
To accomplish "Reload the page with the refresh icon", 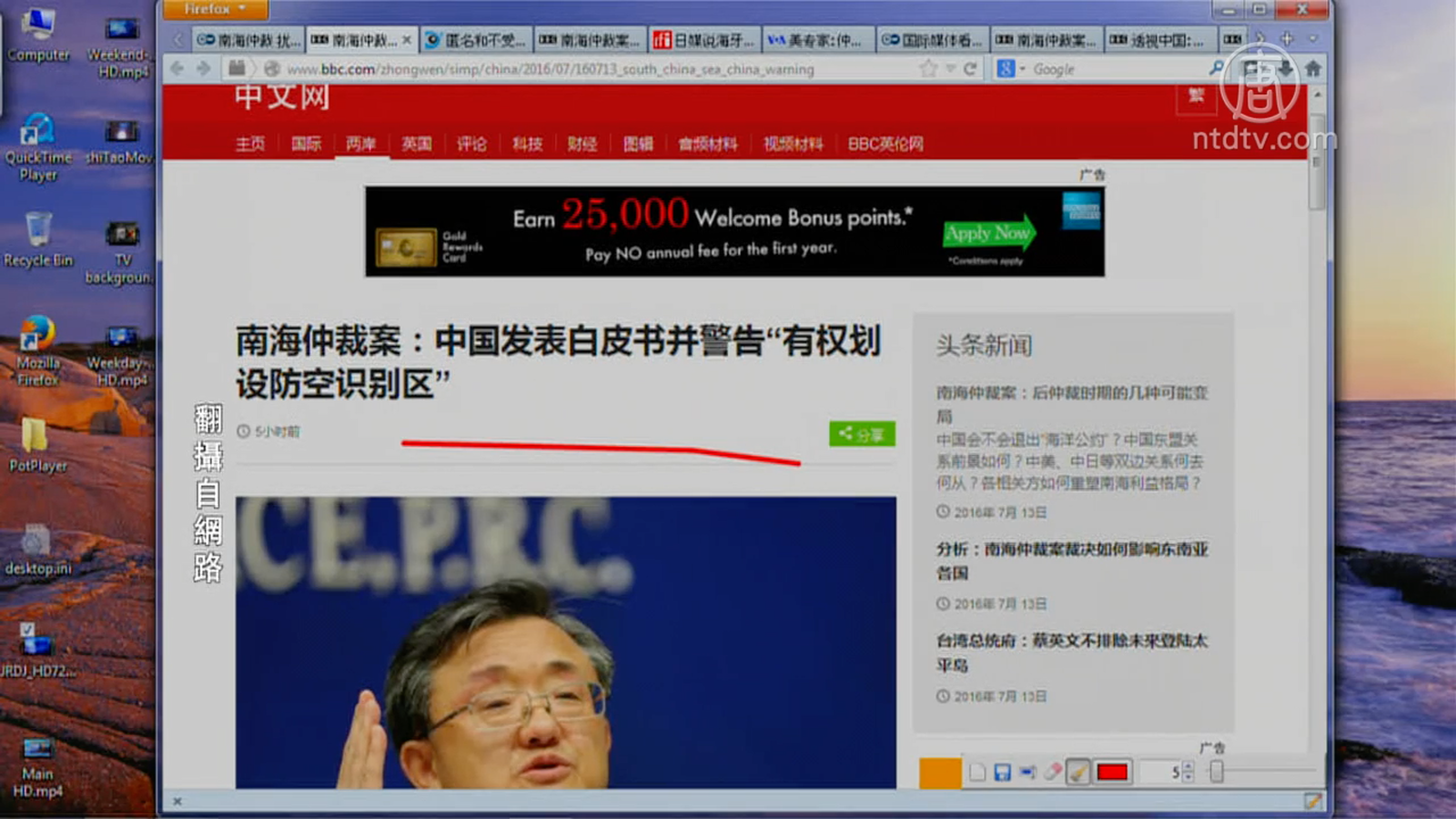I will point(970,69).
